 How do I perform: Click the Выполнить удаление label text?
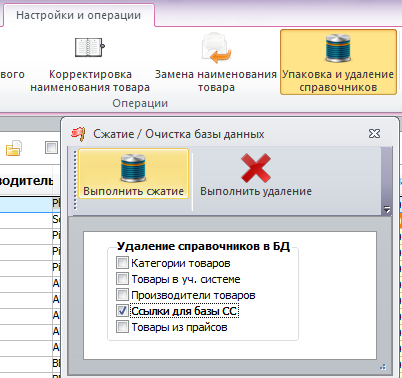point(256,191)
